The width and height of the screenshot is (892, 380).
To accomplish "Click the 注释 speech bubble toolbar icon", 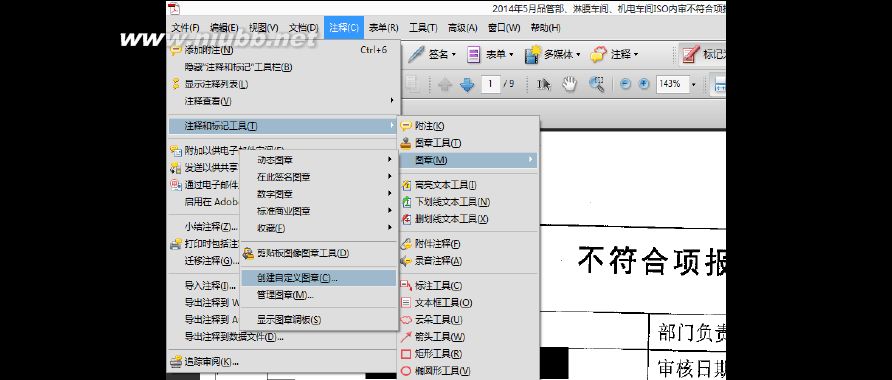I will 598,55.
